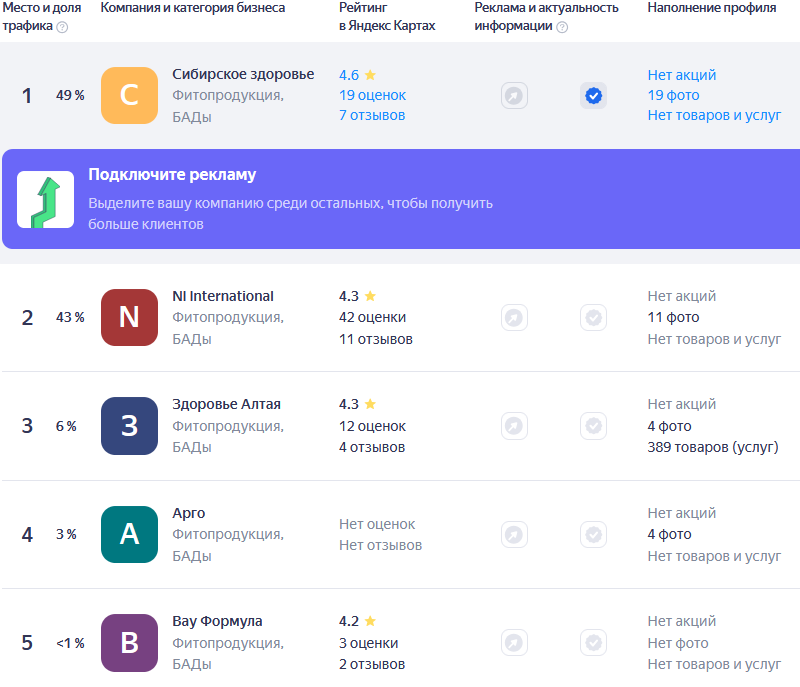The image size is (800, 687).
Task: Click the orange 'С' logo of Сибирское здоровье
Action: pyautogui.click(x=130, y=95)
